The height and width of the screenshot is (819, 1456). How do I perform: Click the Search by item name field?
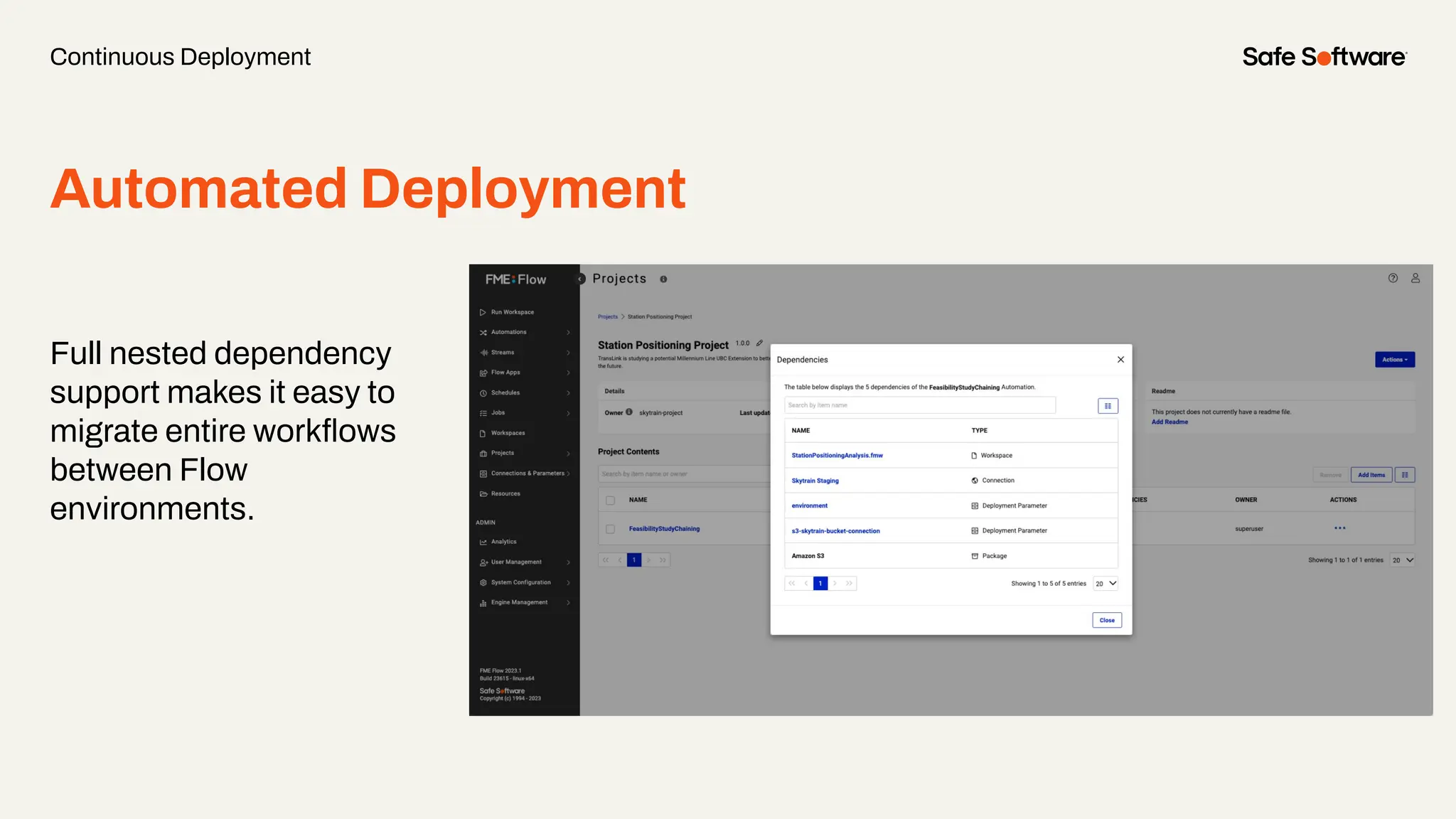pos(920,405)
